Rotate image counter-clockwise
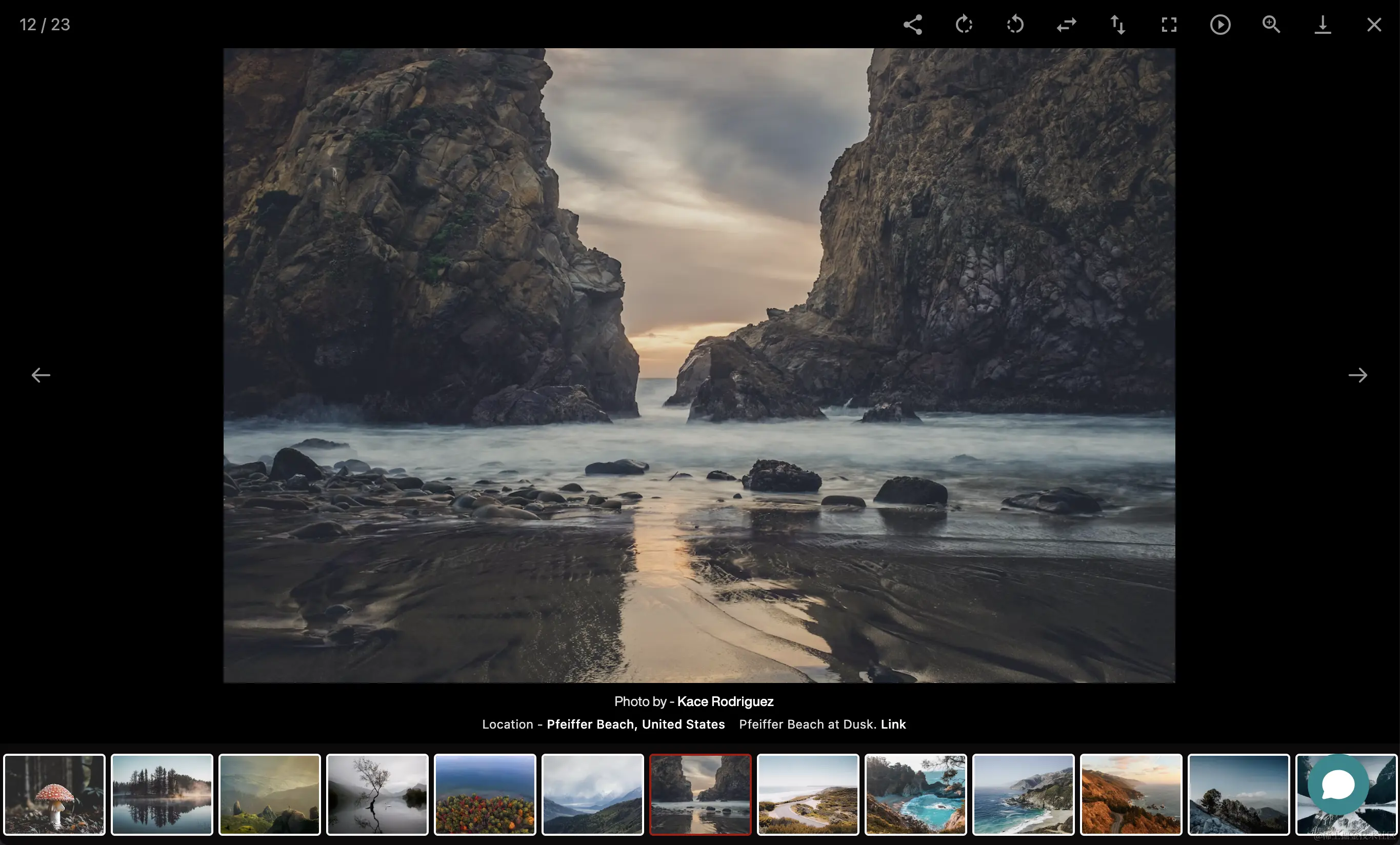This screenshot has width=1400, height=845. click(1015, 25)
